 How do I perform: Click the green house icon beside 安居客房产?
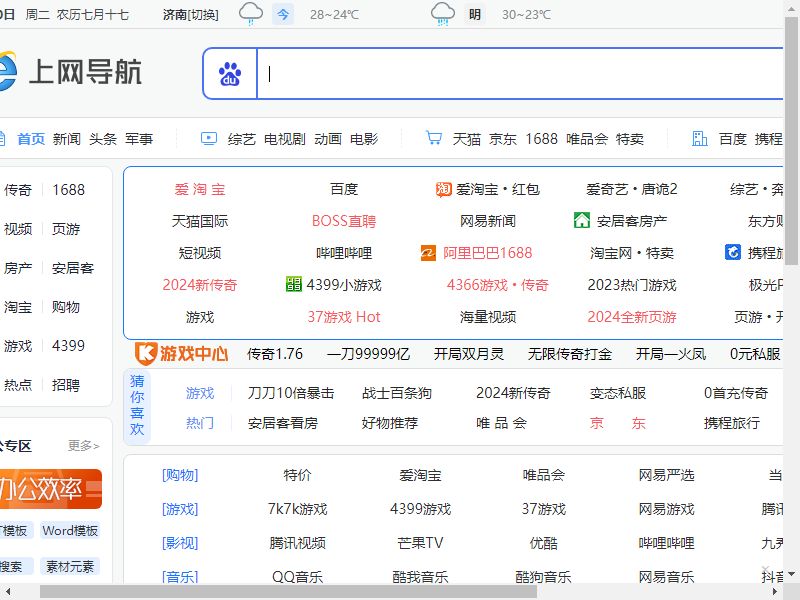point(582,220)
